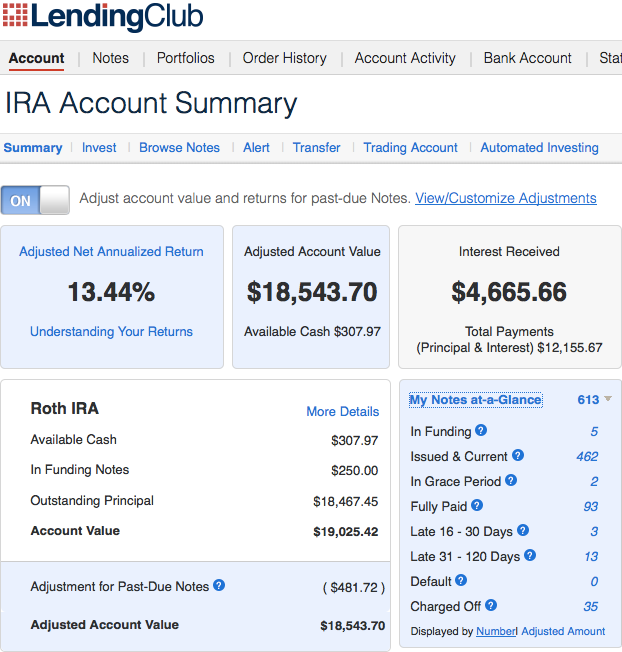
Task: Go to Browse Notes
Action: (179, 148)
